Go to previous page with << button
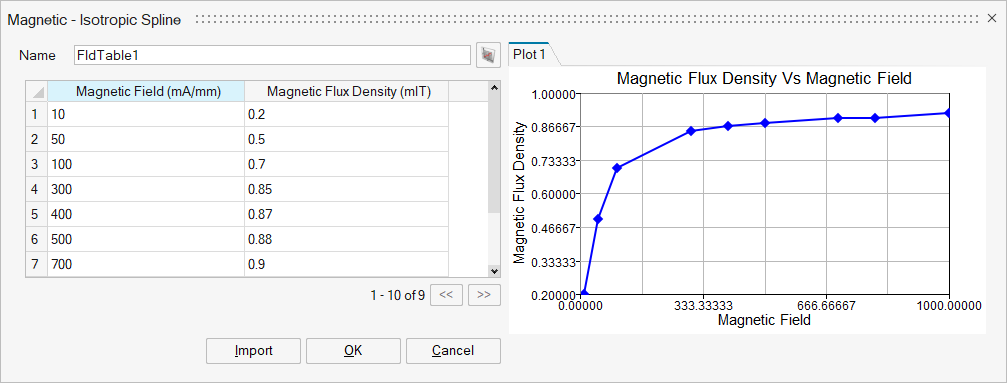Image resolution: width=1007 pixels, height=383 pixels. pos(446,295)
